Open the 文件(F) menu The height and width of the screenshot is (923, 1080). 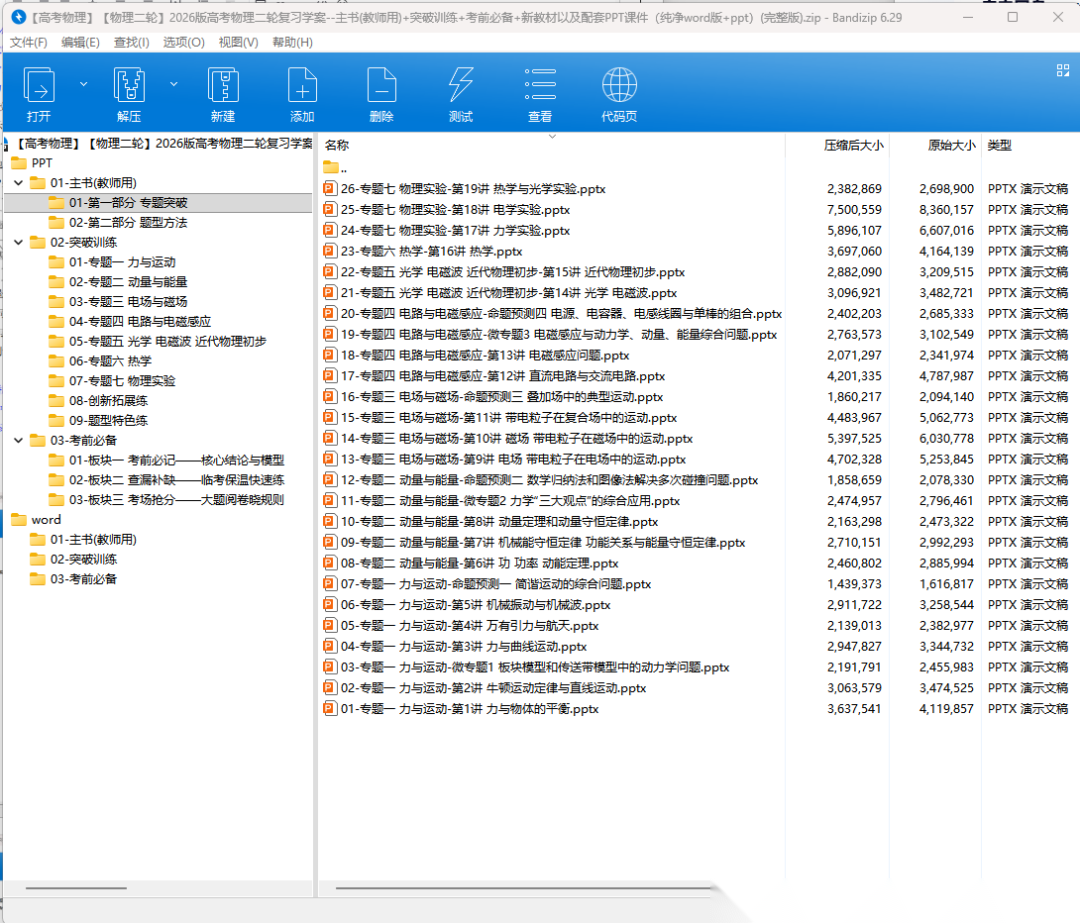point(28,42)
